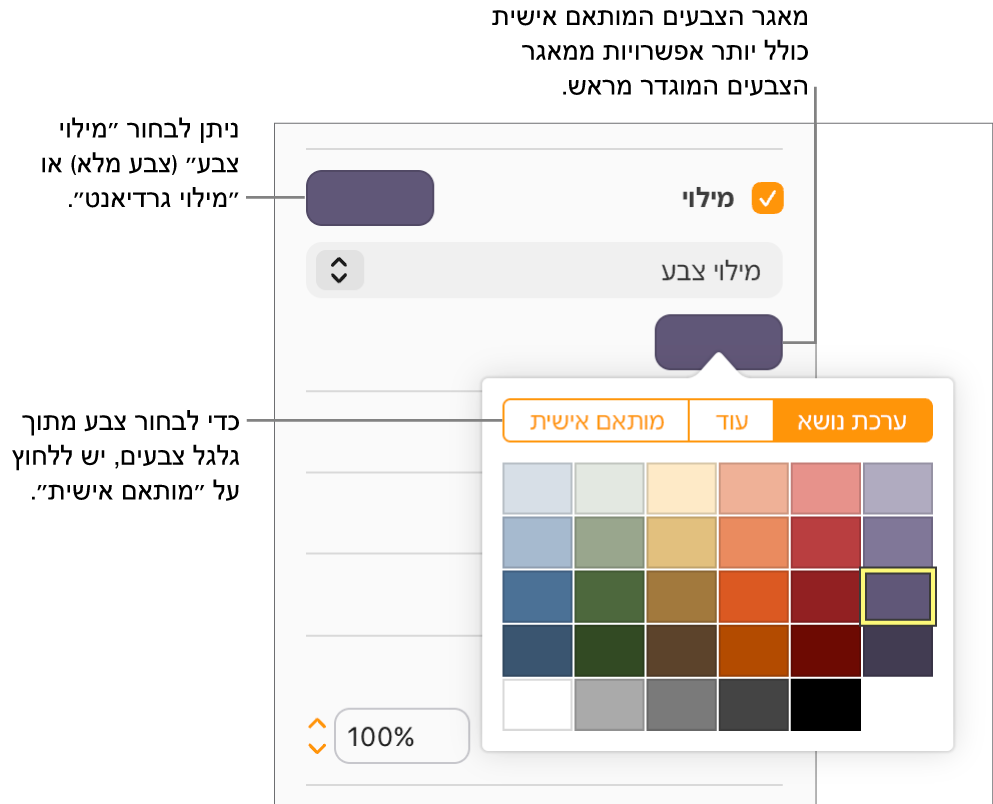Switch to the מותאם אישית tab

coord(596,421)
